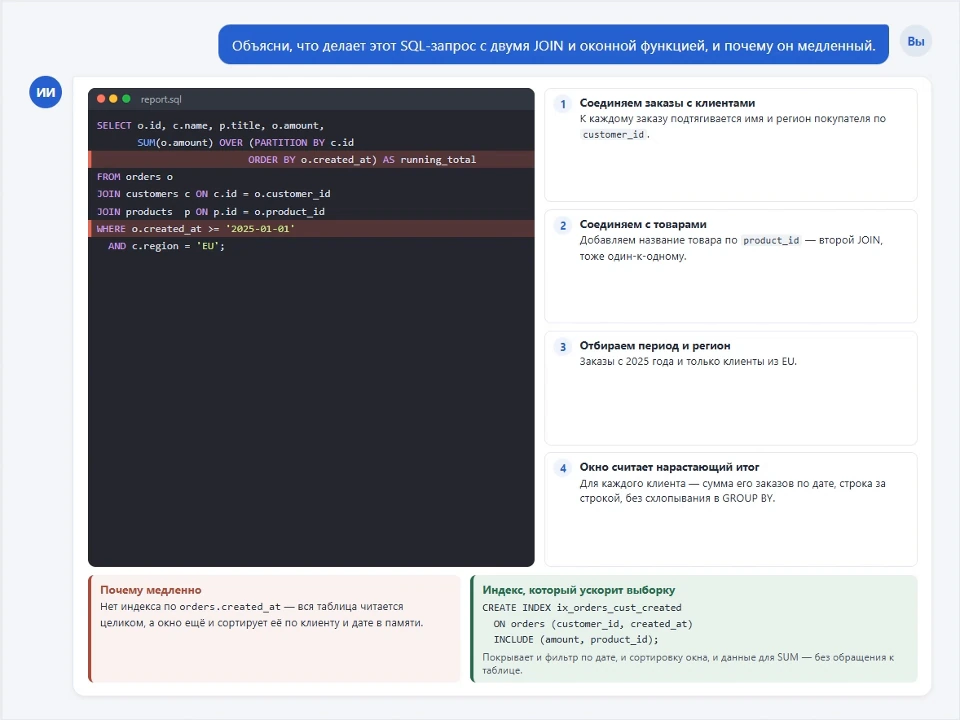
Task: Click the highlighted ORDER BY o.created_at line
Action: pos(311,160)
